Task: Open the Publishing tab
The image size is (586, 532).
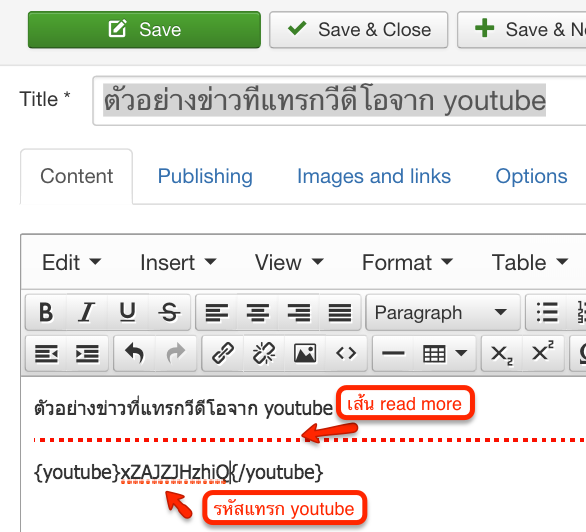Action: [205, 176]
